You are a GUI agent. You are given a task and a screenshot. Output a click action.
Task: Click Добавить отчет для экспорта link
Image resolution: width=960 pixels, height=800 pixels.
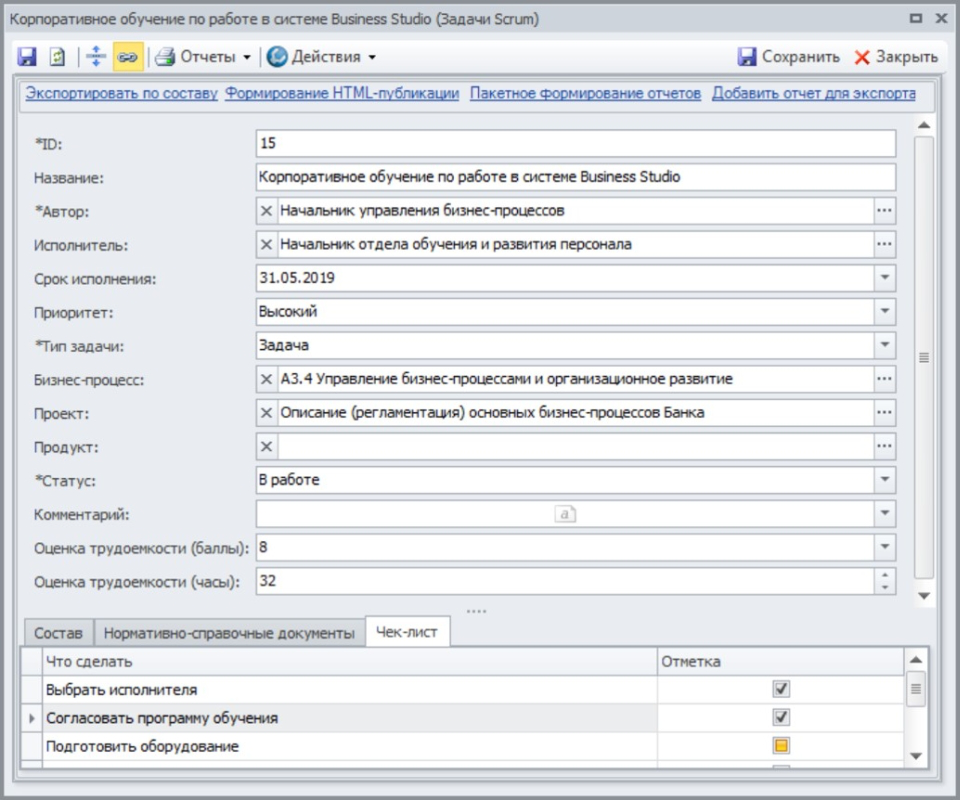(814, 94)
